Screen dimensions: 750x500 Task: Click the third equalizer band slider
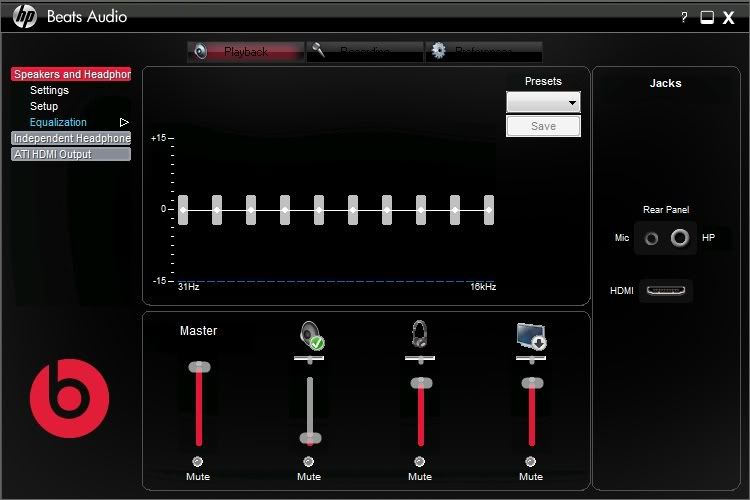coord(251,210)
